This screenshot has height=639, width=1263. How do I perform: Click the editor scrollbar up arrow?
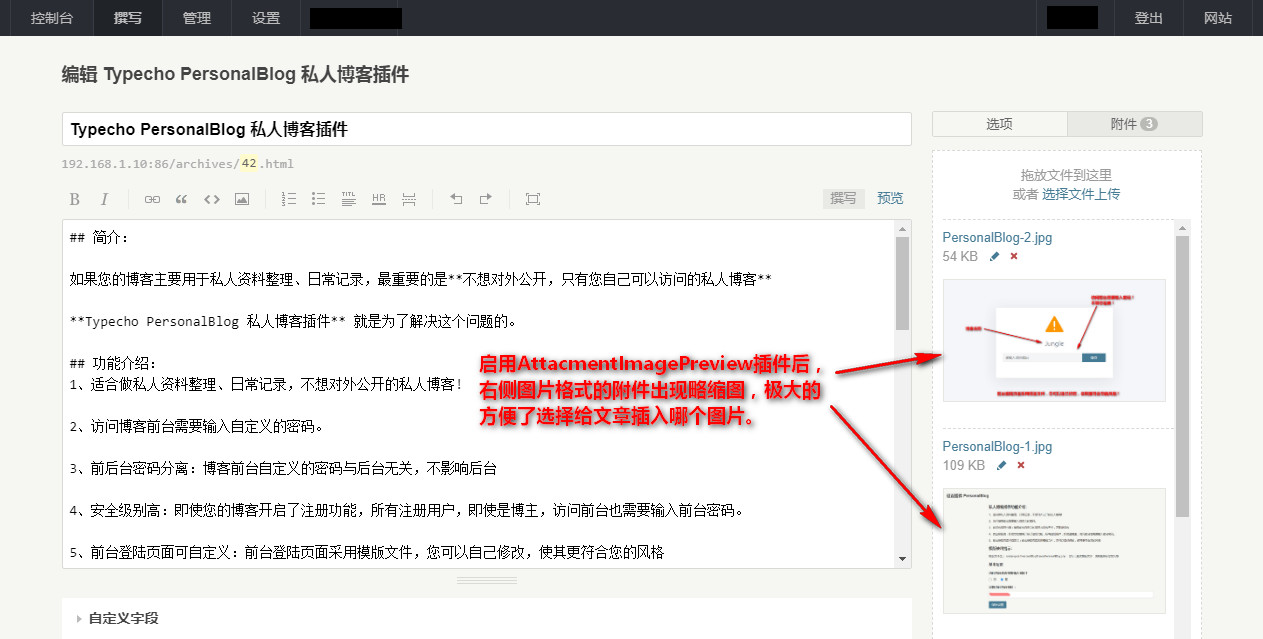(x=902, y=229)
